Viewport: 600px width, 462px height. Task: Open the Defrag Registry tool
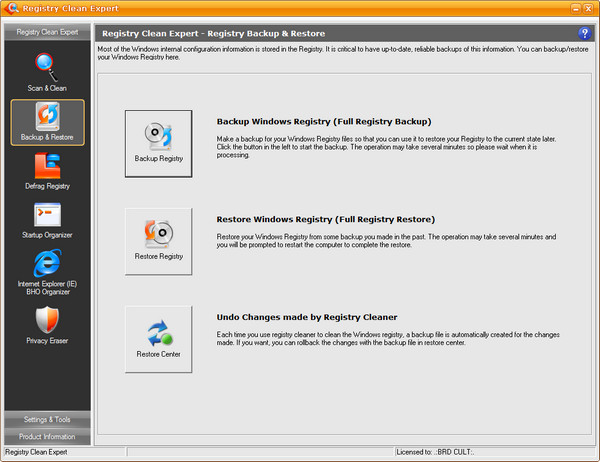coord(47,170)
